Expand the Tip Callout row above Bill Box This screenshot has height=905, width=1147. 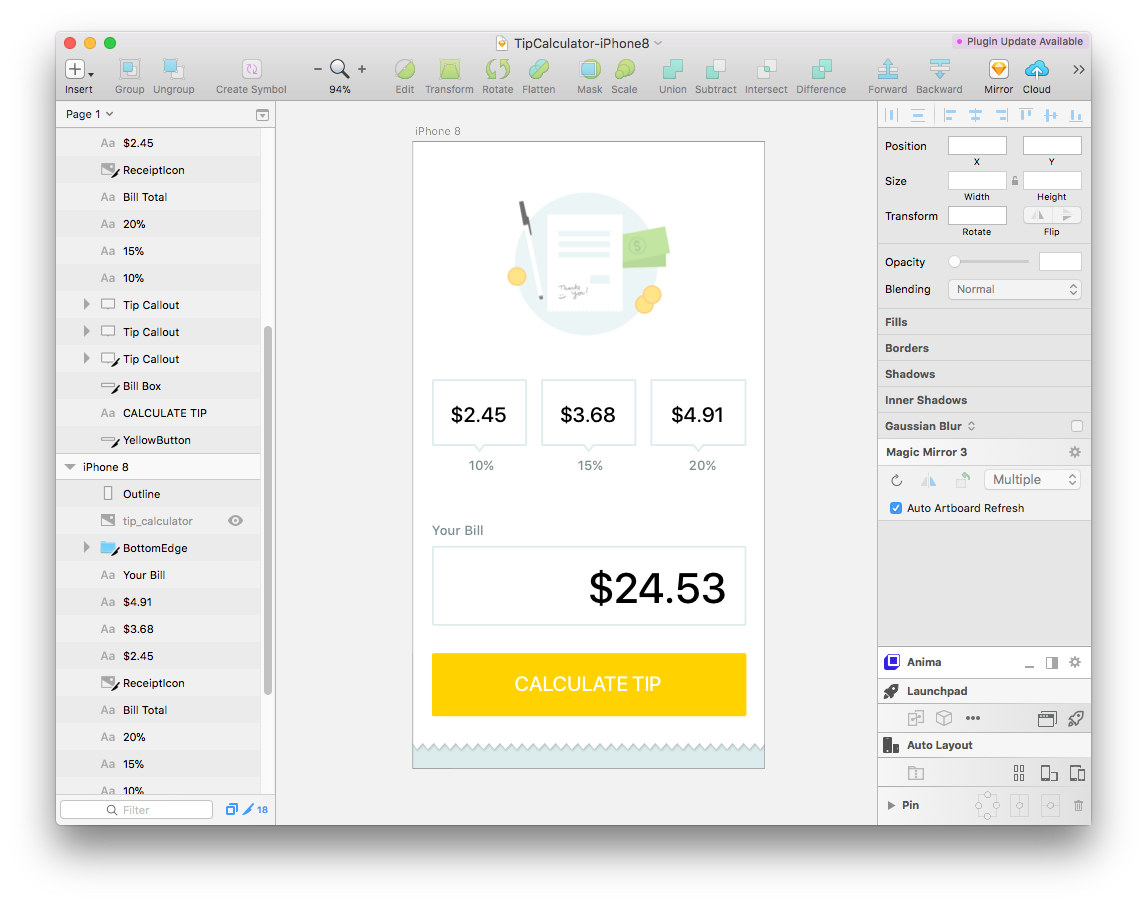coord(86,358)
